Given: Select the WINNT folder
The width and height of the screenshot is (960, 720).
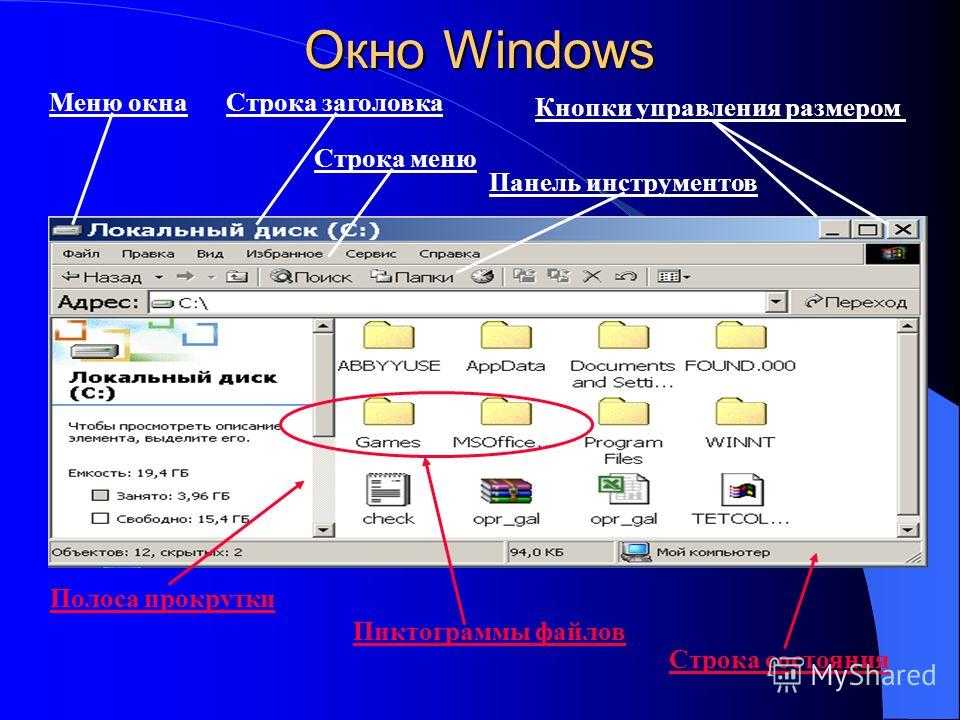Looking at the screenshot, I should click(x=740, y=412).
